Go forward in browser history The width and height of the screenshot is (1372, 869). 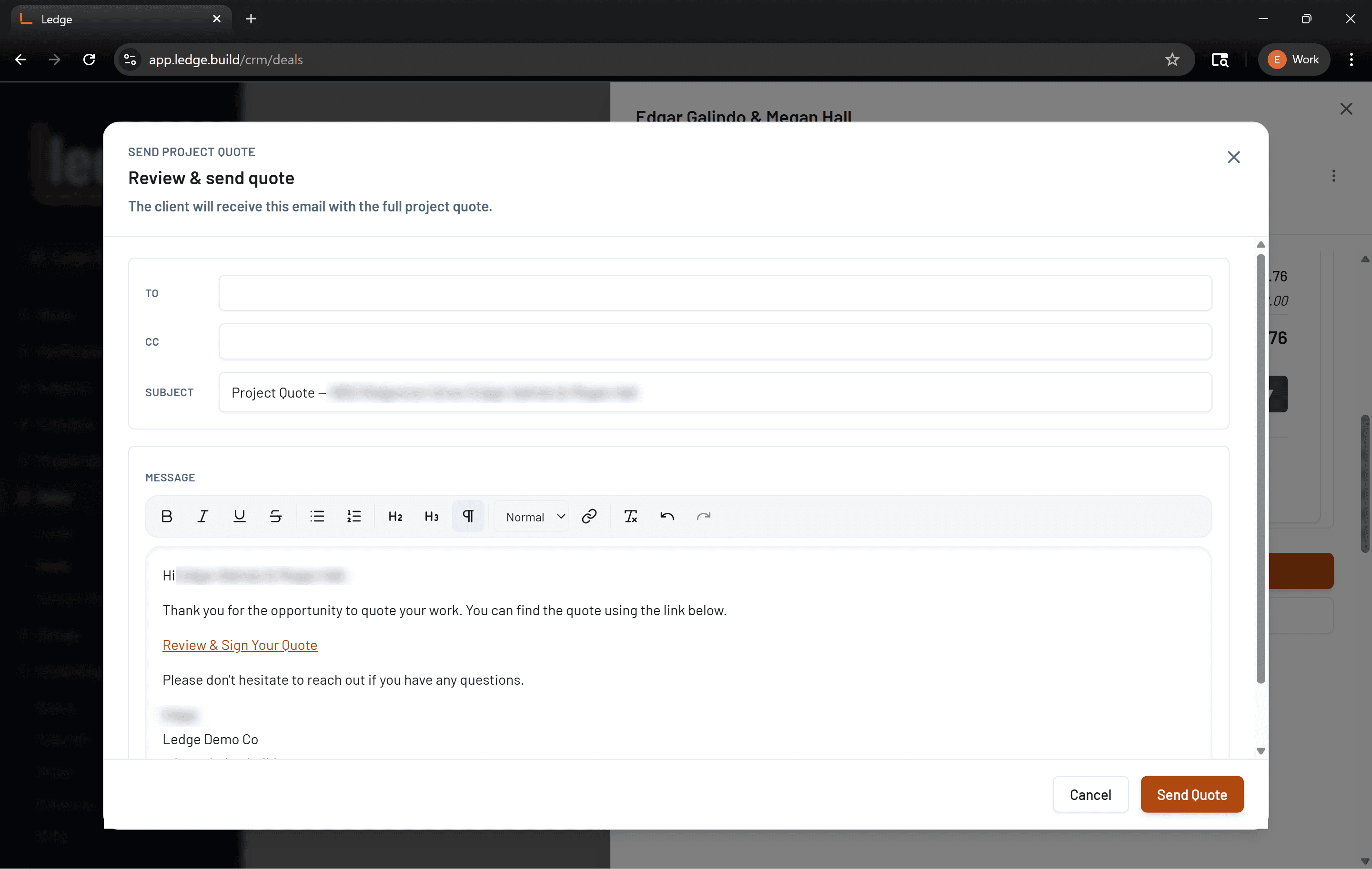coord(55,60)
